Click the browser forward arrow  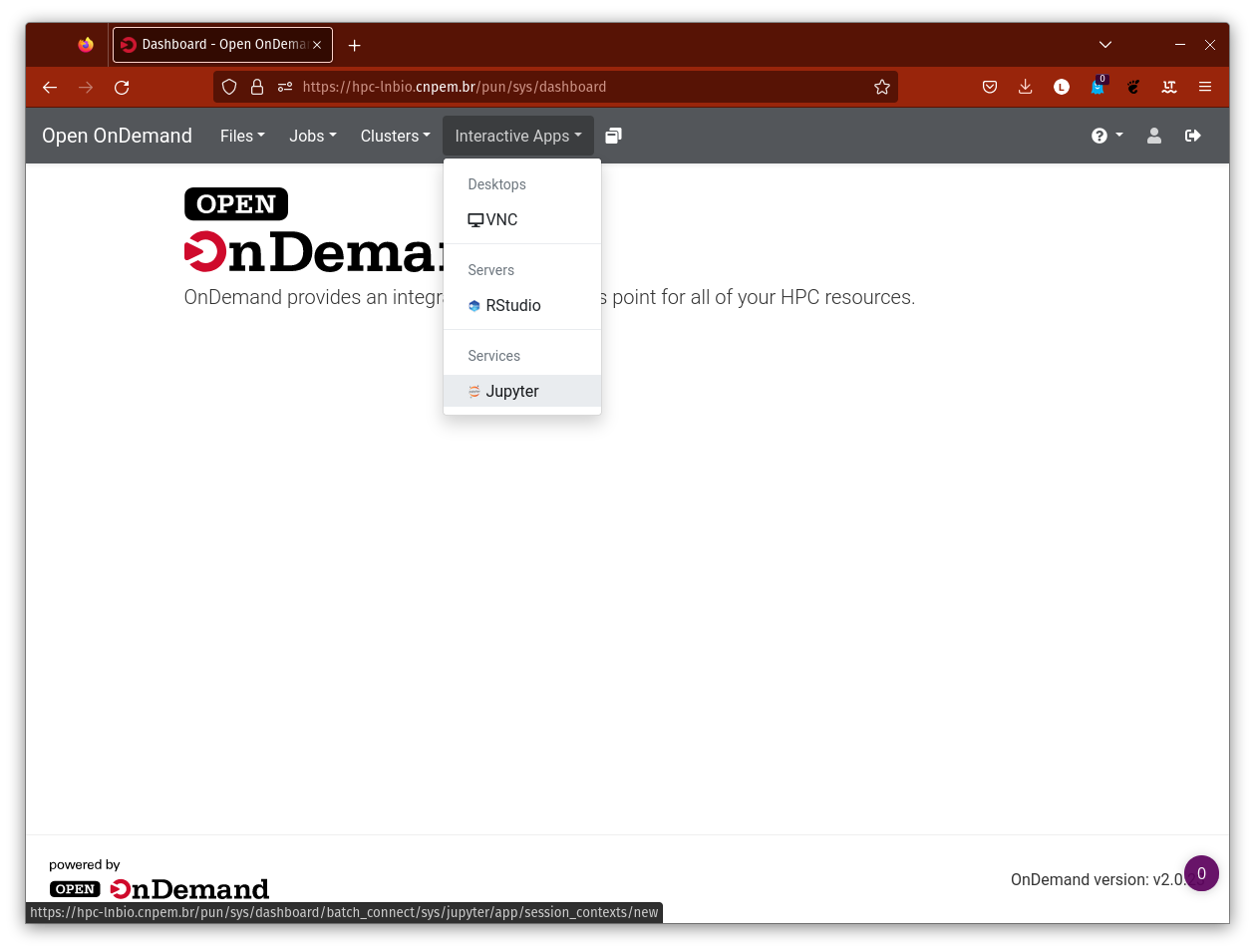point(86,87)
